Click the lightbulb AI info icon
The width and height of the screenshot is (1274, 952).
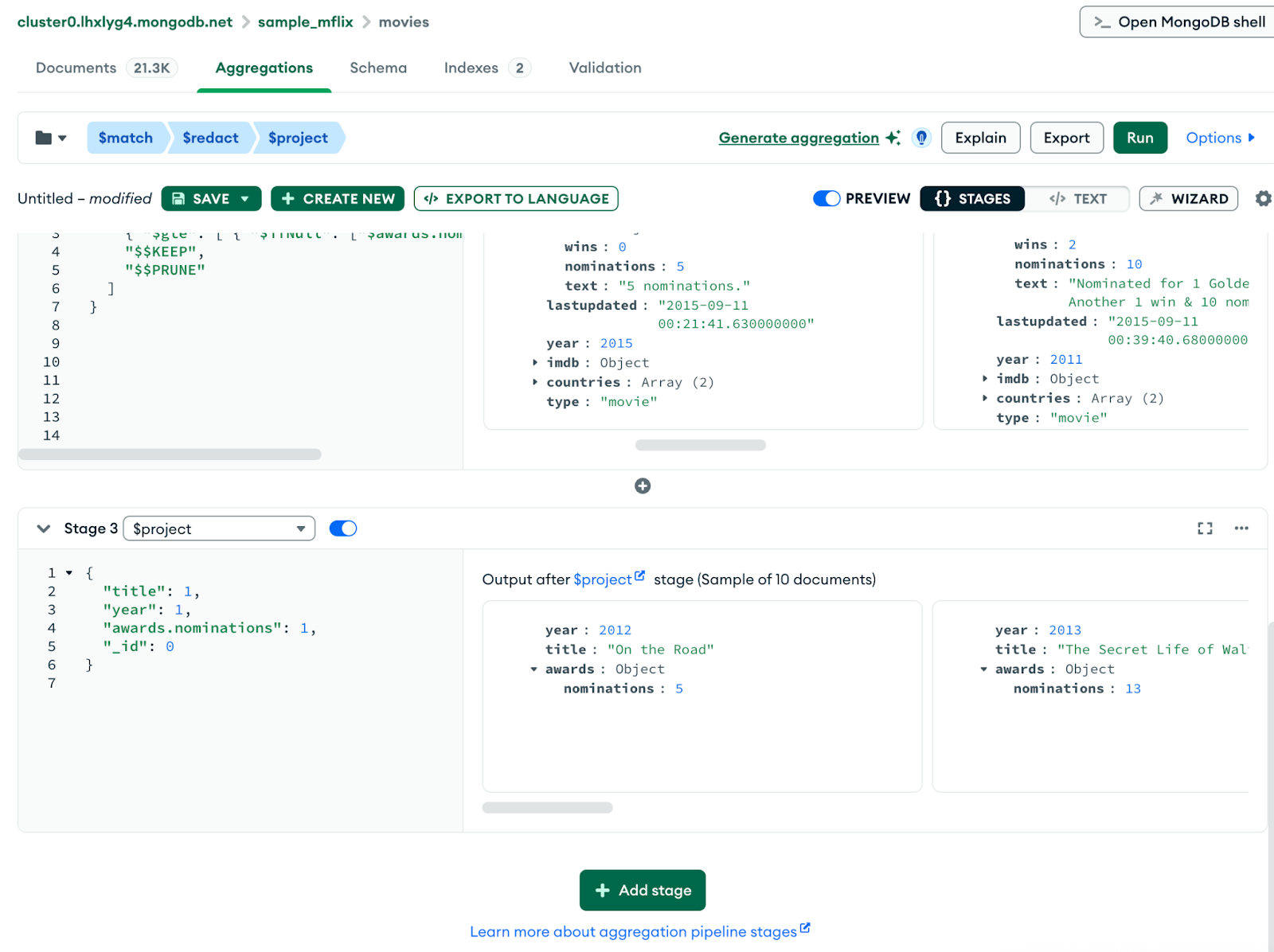pos(921,138)
